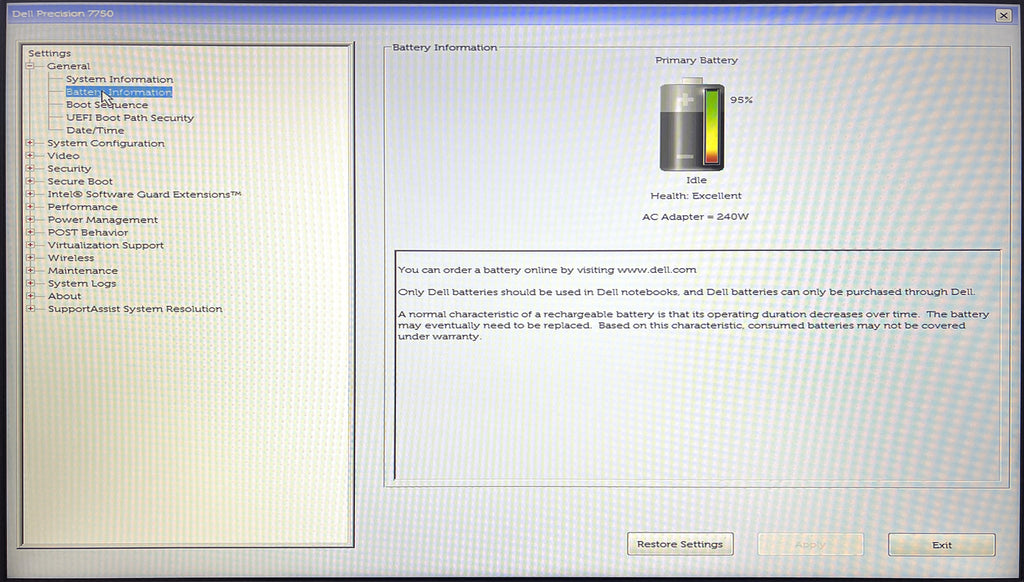Expand the POST Behavior node
The height and width of the screenshot is (582, 1024).
tap(29, 232)
